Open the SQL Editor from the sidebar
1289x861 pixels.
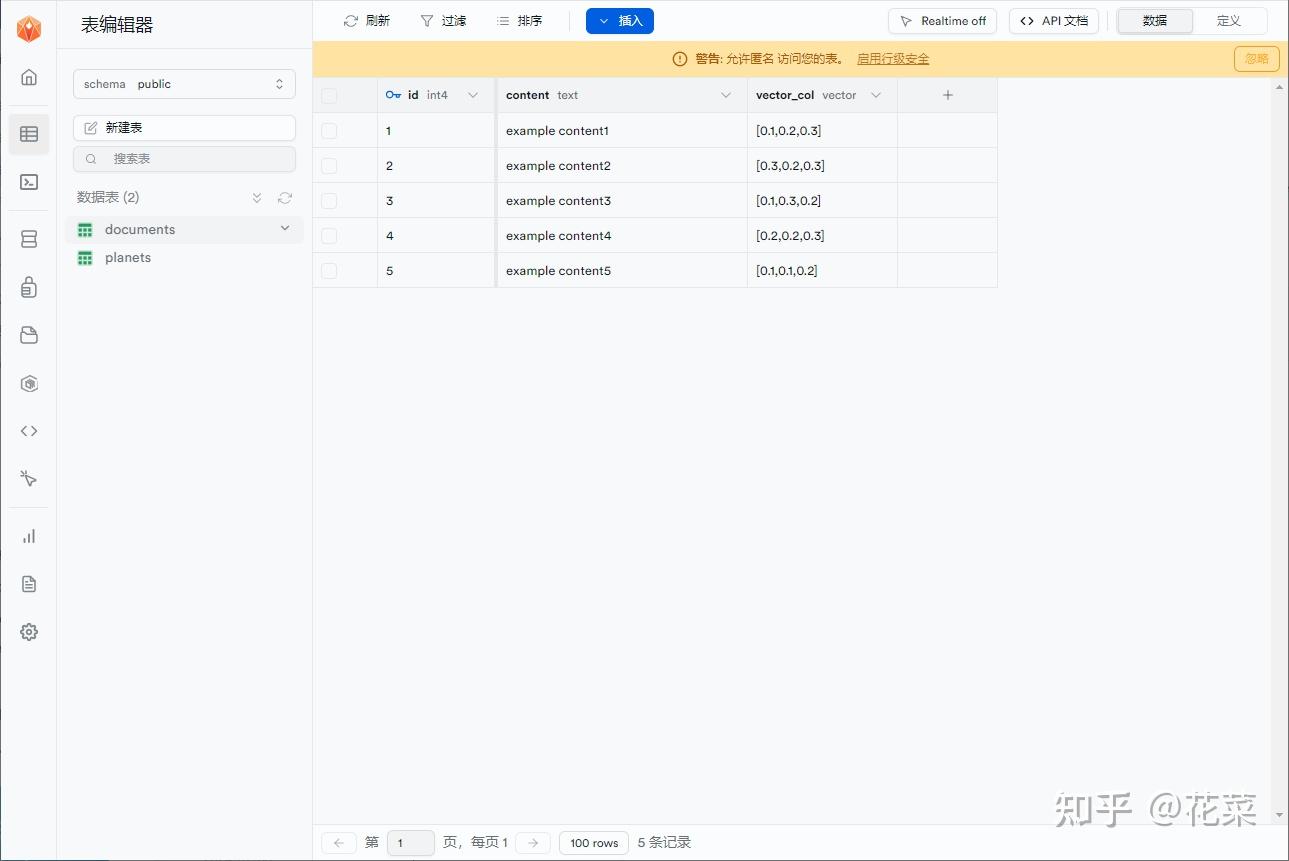coord(29,182)
